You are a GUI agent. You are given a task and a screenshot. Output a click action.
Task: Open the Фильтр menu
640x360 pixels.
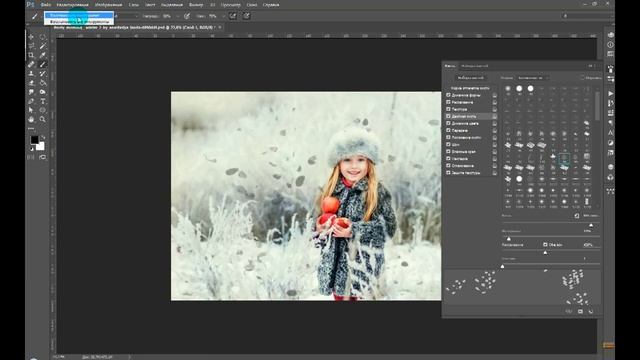pos(196,4)
